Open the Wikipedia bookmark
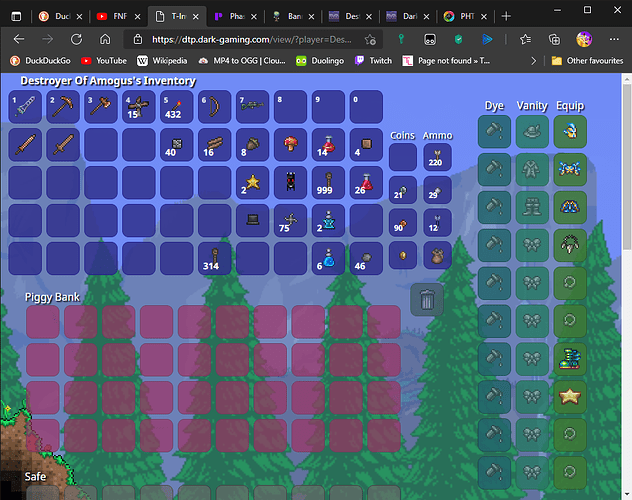 (x=162, y=61)
